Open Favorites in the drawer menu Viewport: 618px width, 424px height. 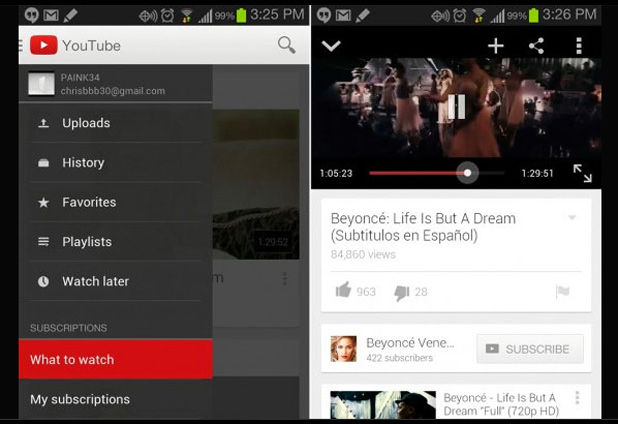[115, 202]
